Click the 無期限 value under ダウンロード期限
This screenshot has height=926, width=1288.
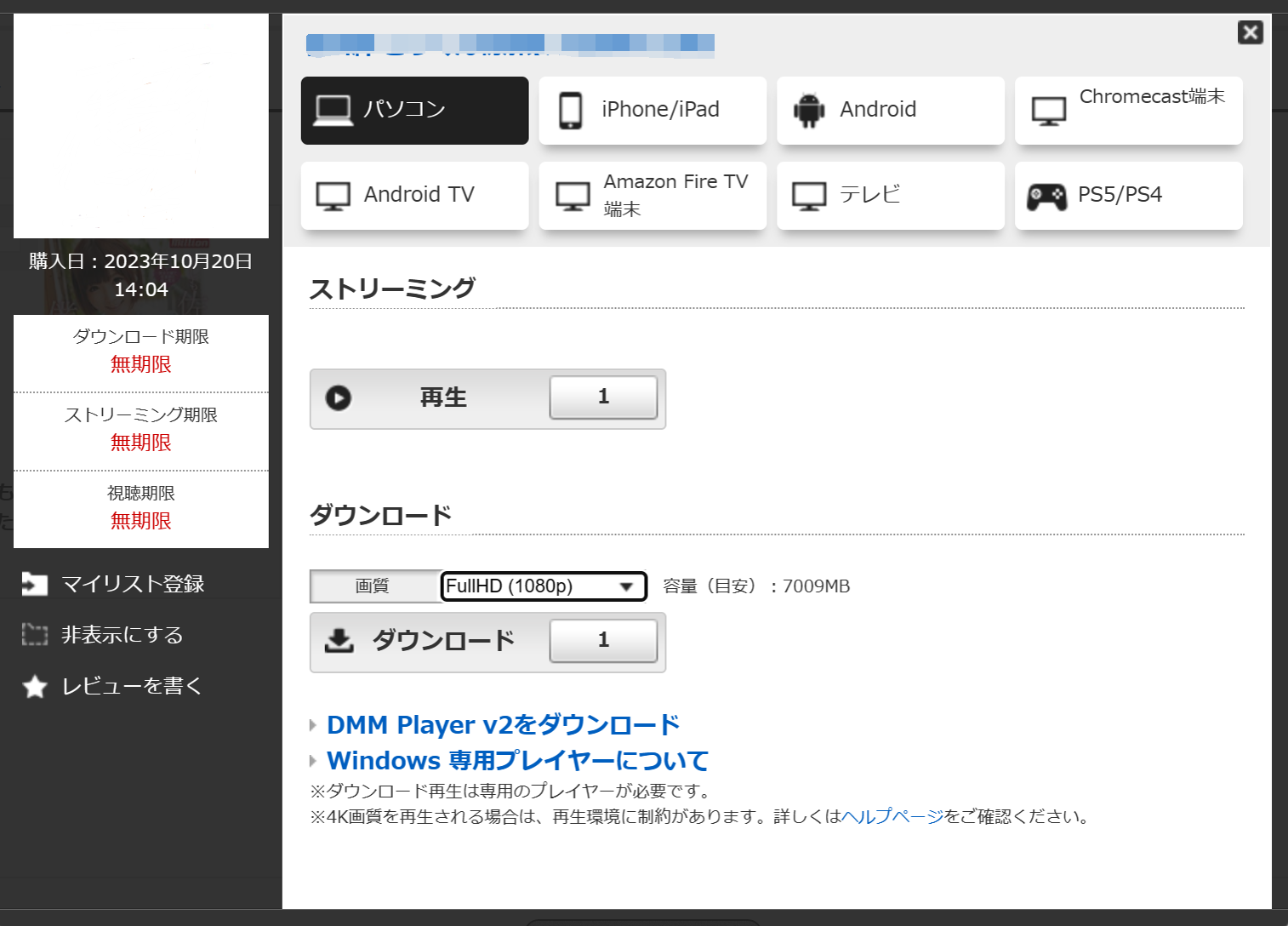[141, 364]
